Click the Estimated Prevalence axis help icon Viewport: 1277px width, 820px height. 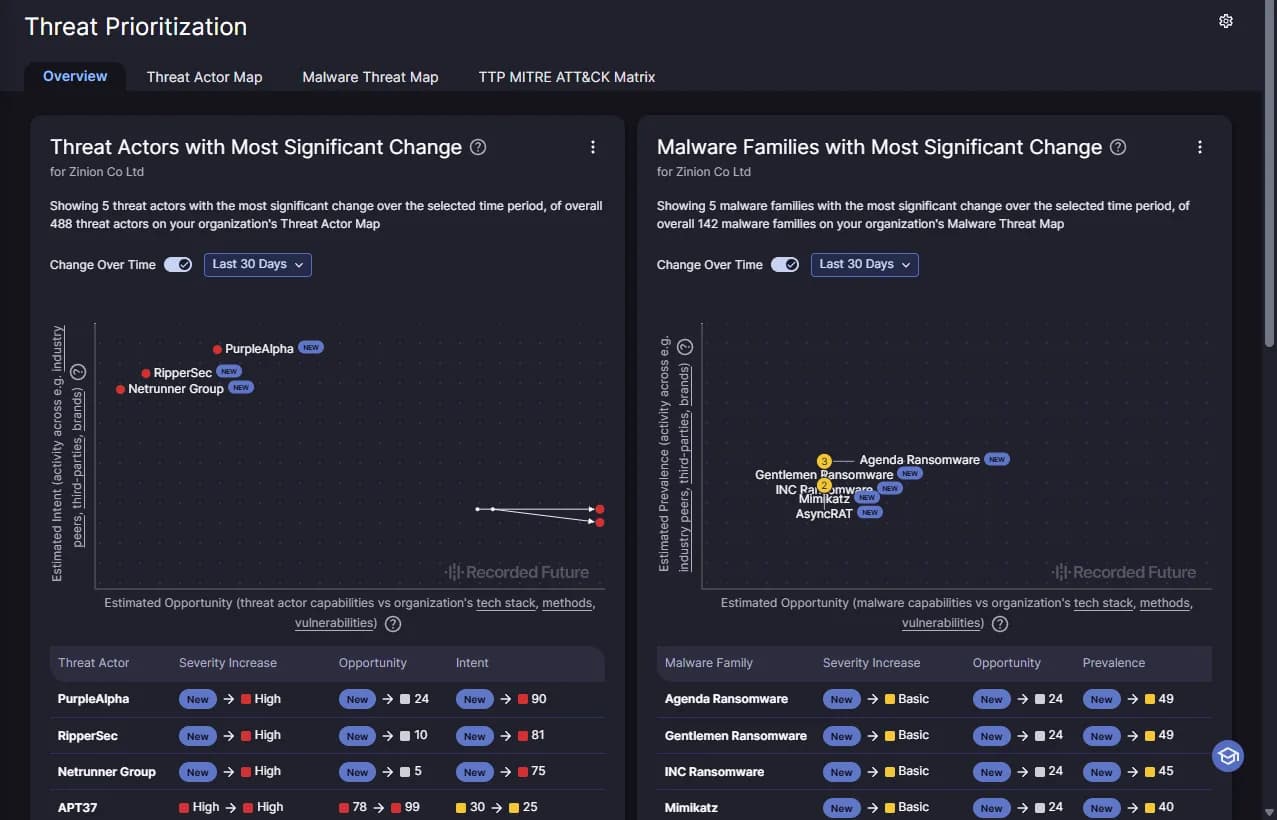(x=685, y=347)
